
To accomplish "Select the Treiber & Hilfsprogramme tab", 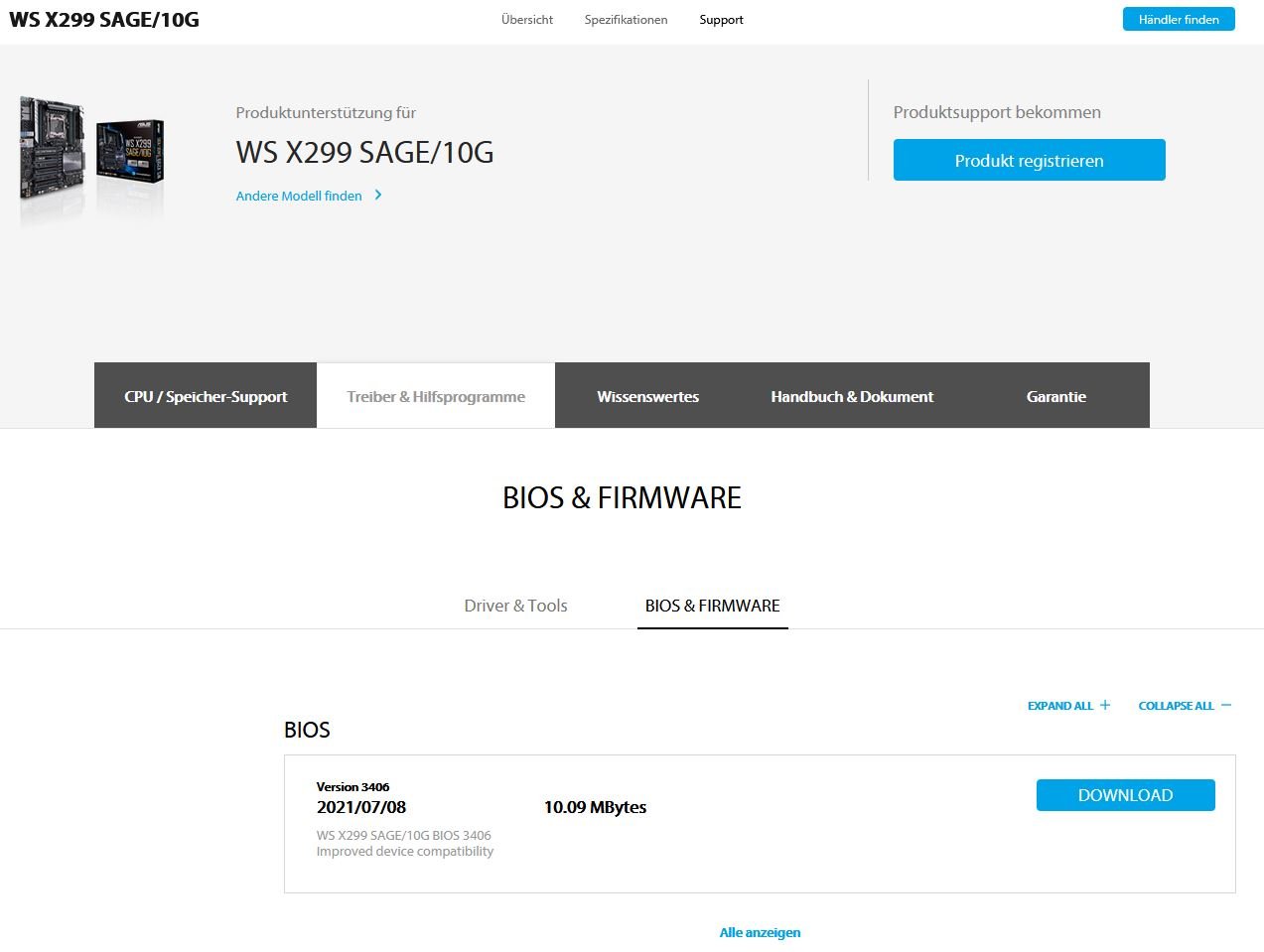I will click(436, 396).
